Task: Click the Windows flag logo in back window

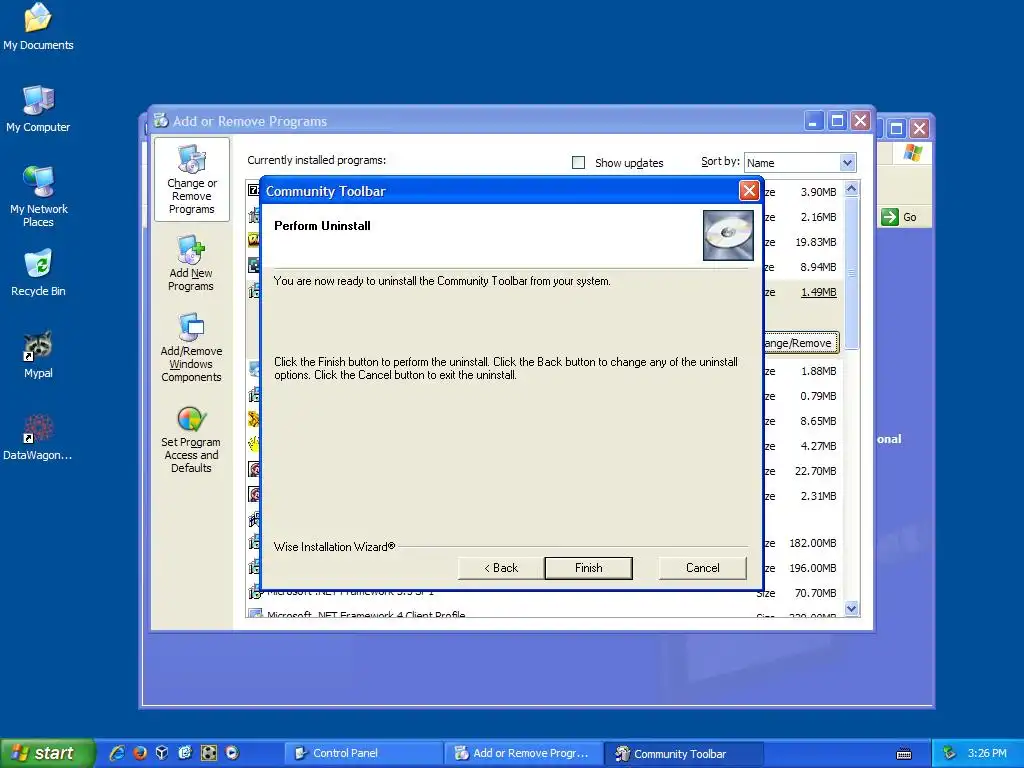Action: point(912,153)
